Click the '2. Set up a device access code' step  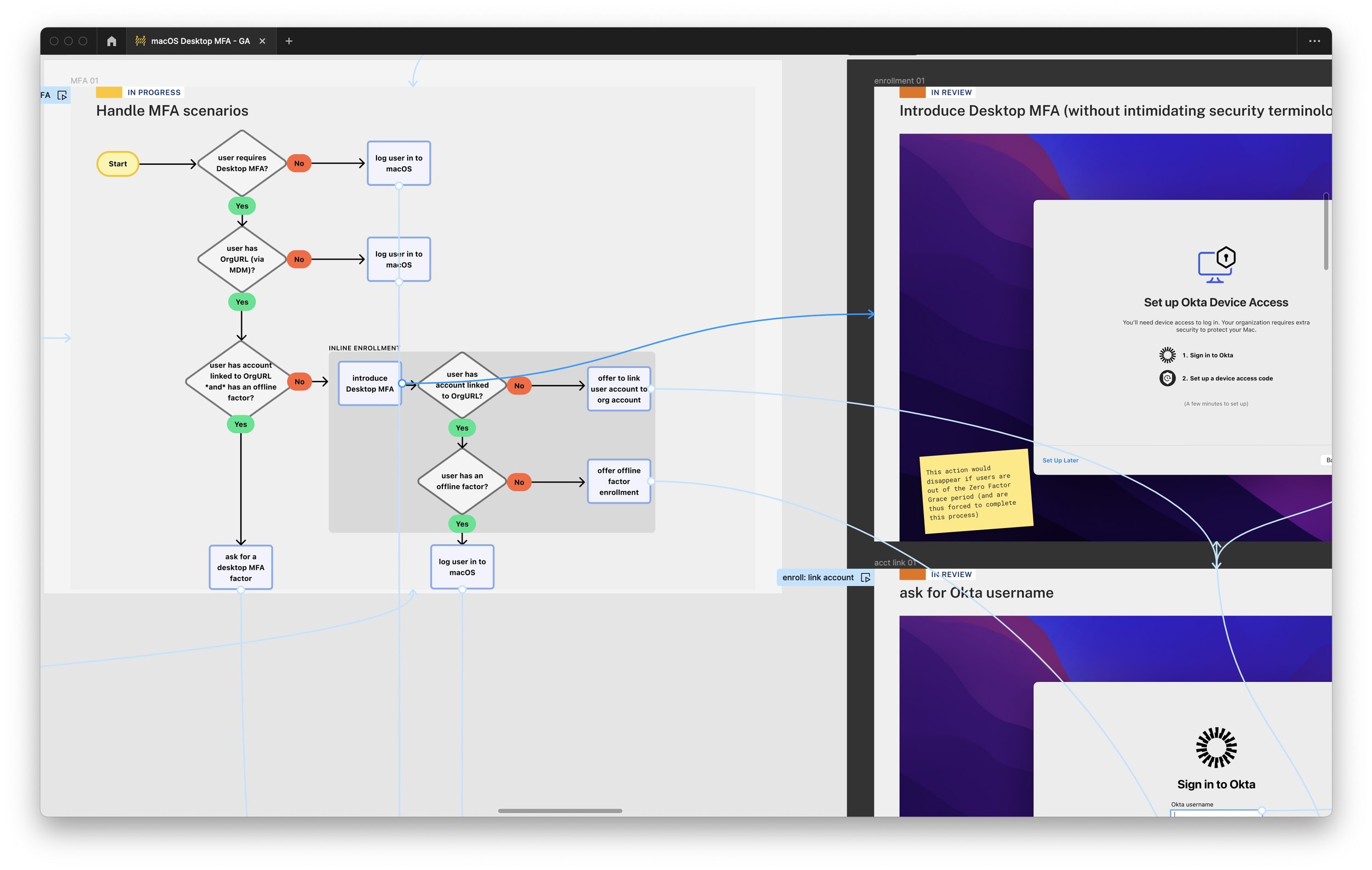point(1227,378)
